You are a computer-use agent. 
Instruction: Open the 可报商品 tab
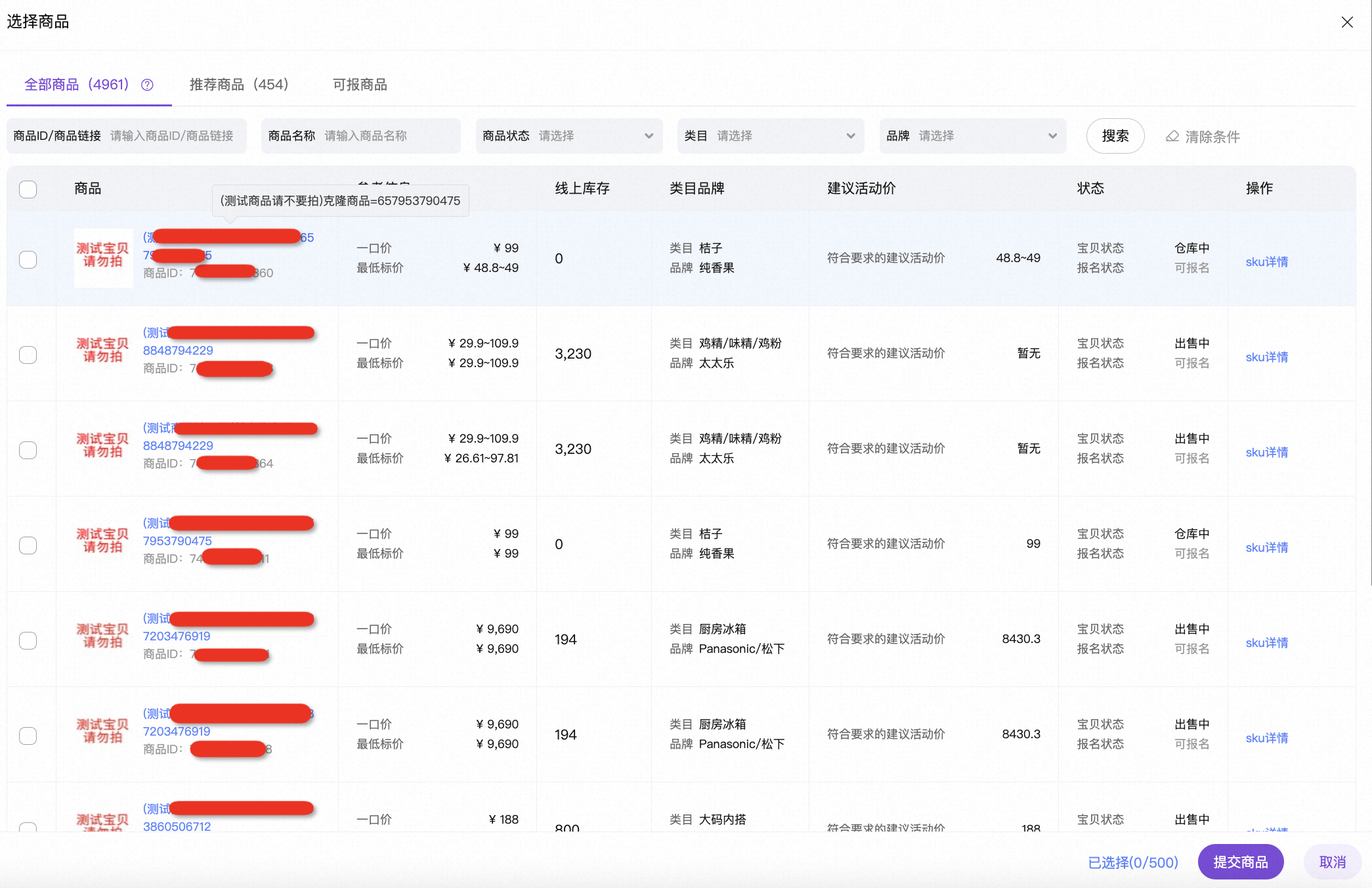click(360, 85)
